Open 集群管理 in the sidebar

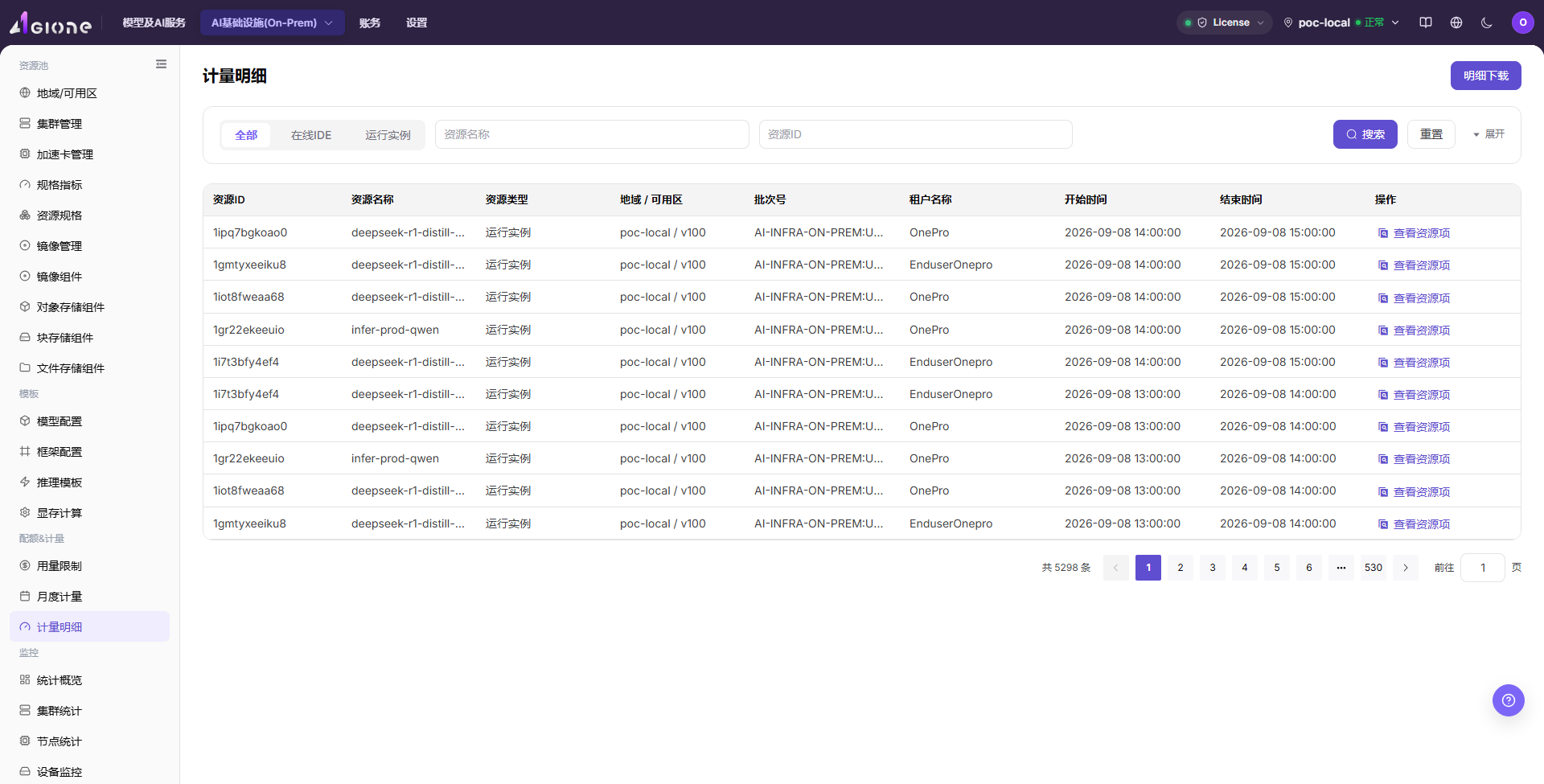click(89, 124)
